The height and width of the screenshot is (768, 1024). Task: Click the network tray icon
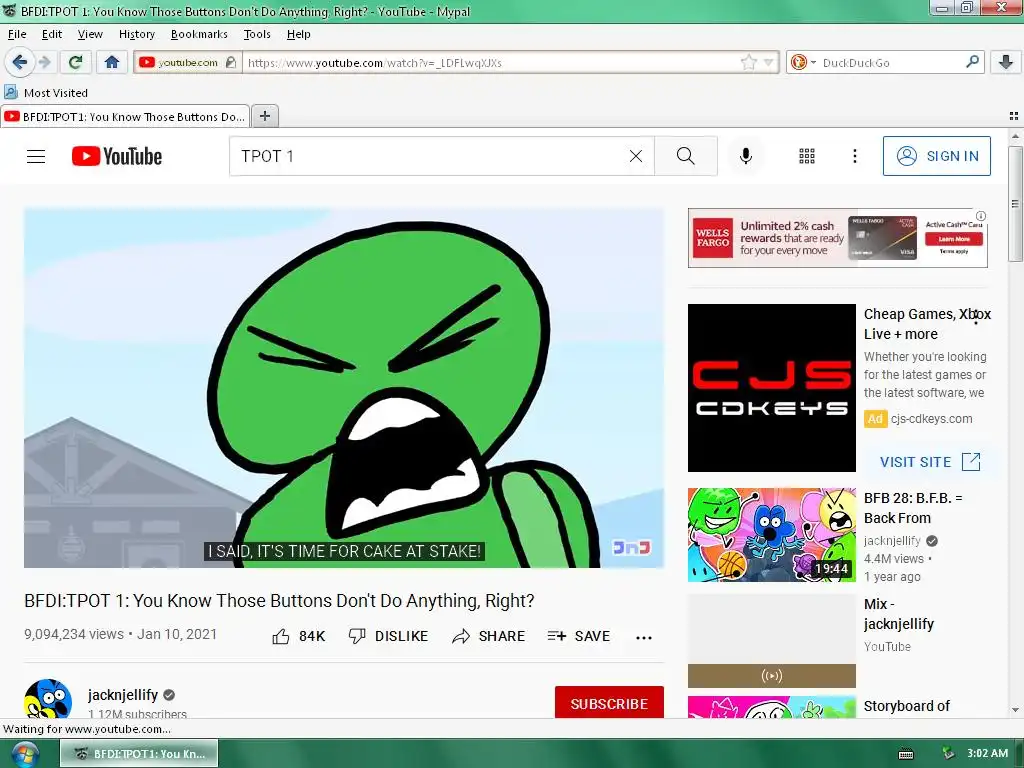coord(948,754)
